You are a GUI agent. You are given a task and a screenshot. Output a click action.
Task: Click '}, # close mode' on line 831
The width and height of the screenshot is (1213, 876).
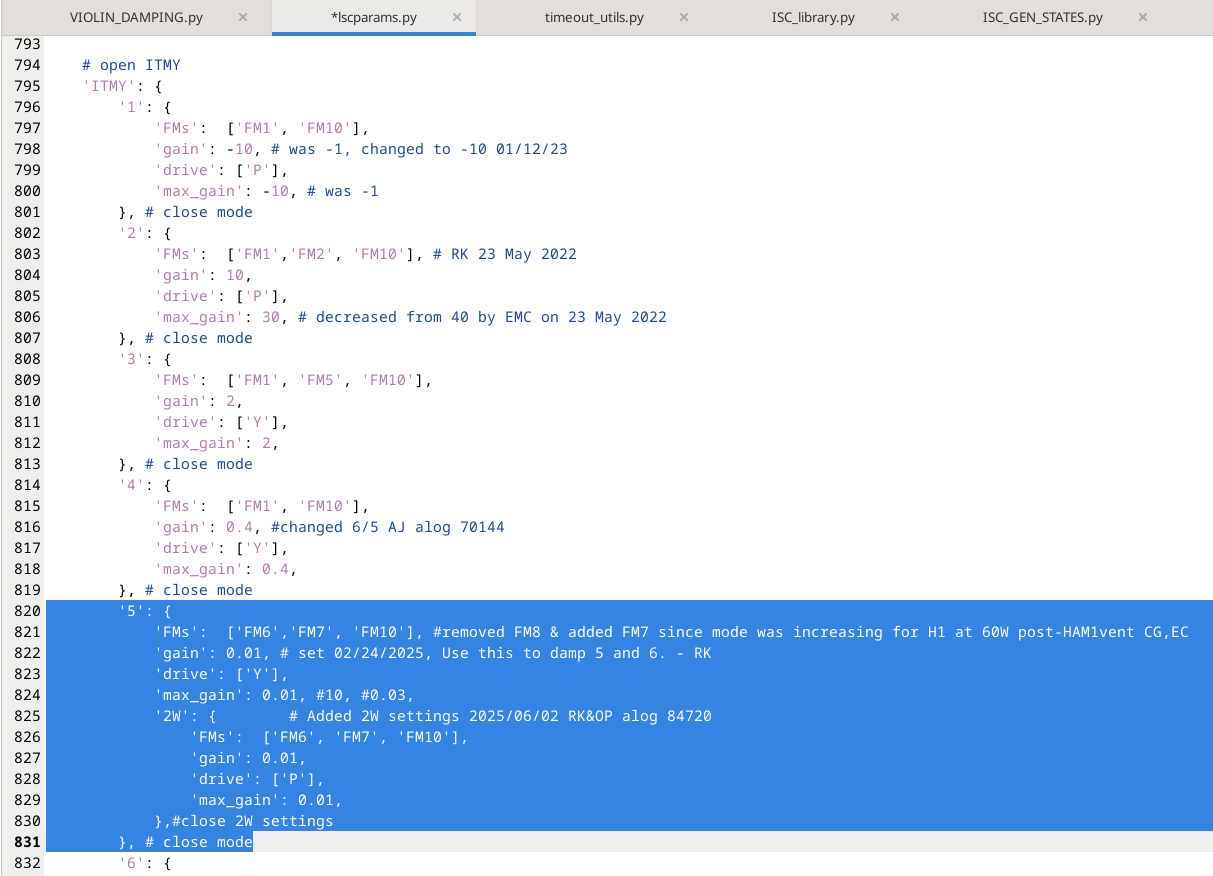(185, 842)
